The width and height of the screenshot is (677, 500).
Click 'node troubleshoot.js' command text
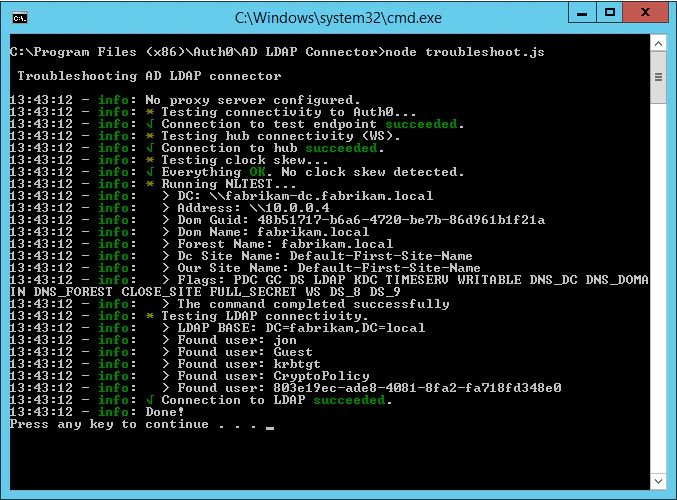(x=465, y=52)
